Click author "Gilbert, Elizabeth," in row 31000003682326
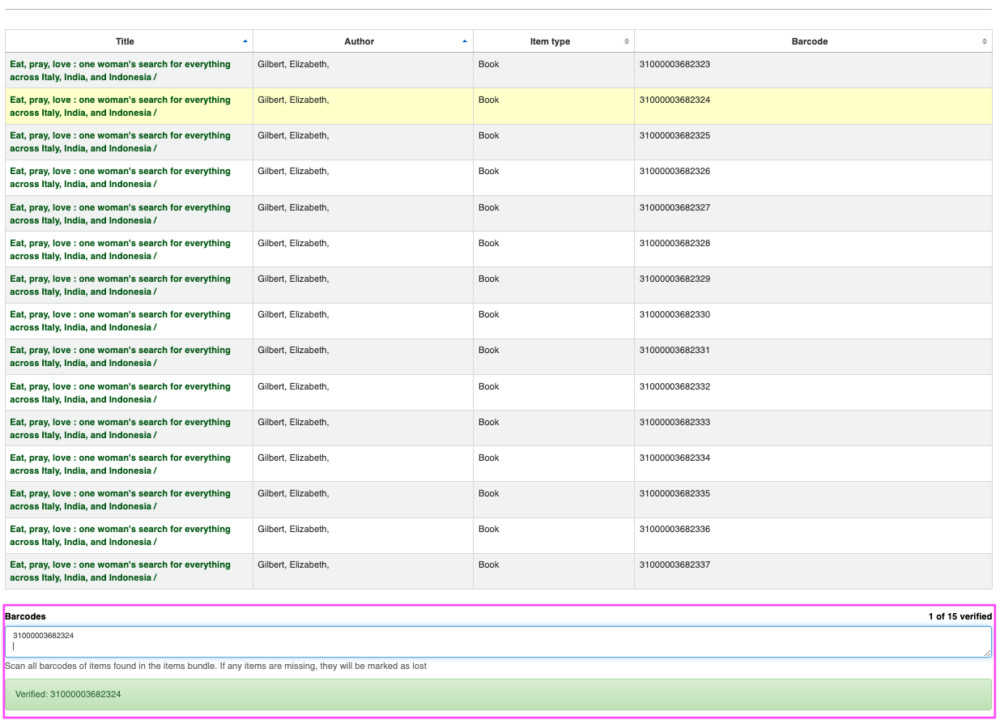Screen dimensions: 1000x724 293,172
